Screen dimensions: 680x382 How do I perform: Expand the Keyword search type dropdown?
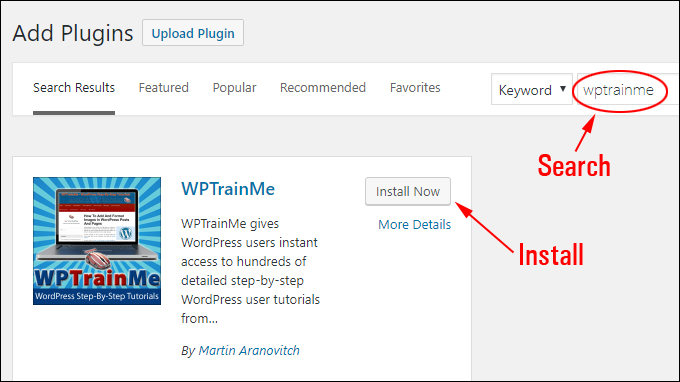pyautogui.click(x=532, y=90)
